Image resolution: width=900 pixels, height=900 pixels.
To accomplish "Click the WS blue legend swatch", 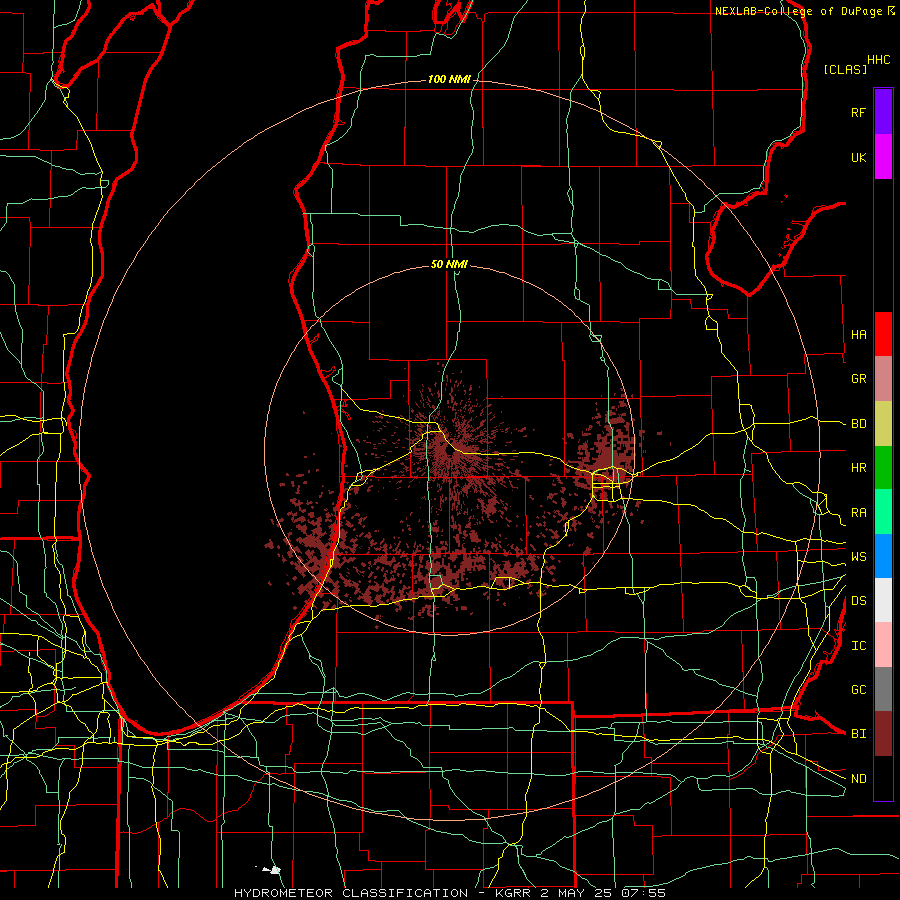I will pyautogui.click(x=883, y=556).
